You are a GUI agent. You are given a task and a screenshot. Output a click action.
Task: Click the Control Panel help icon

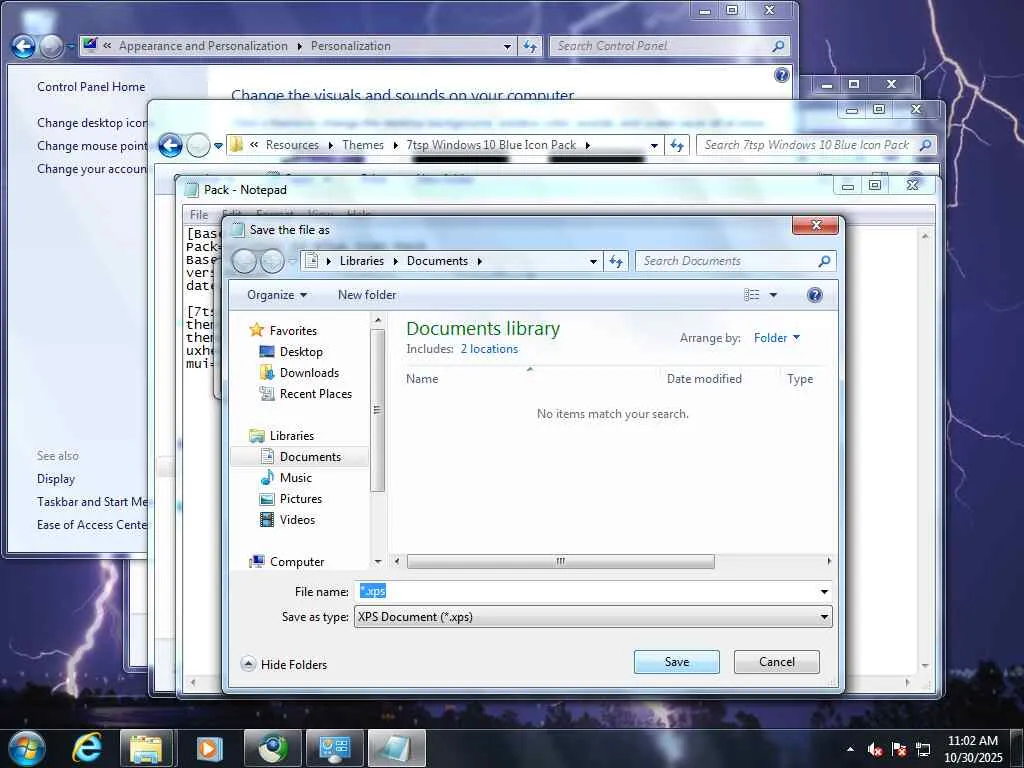(782, 75)
